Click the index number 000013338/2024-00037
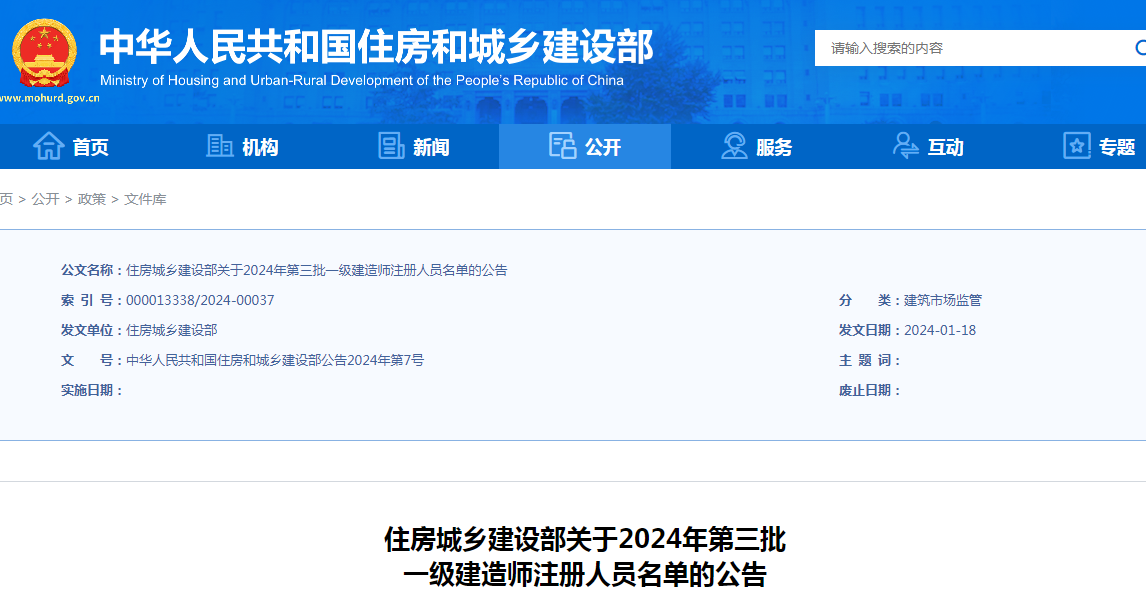This screenshot has width=1146, height=592. pos(200,300)
